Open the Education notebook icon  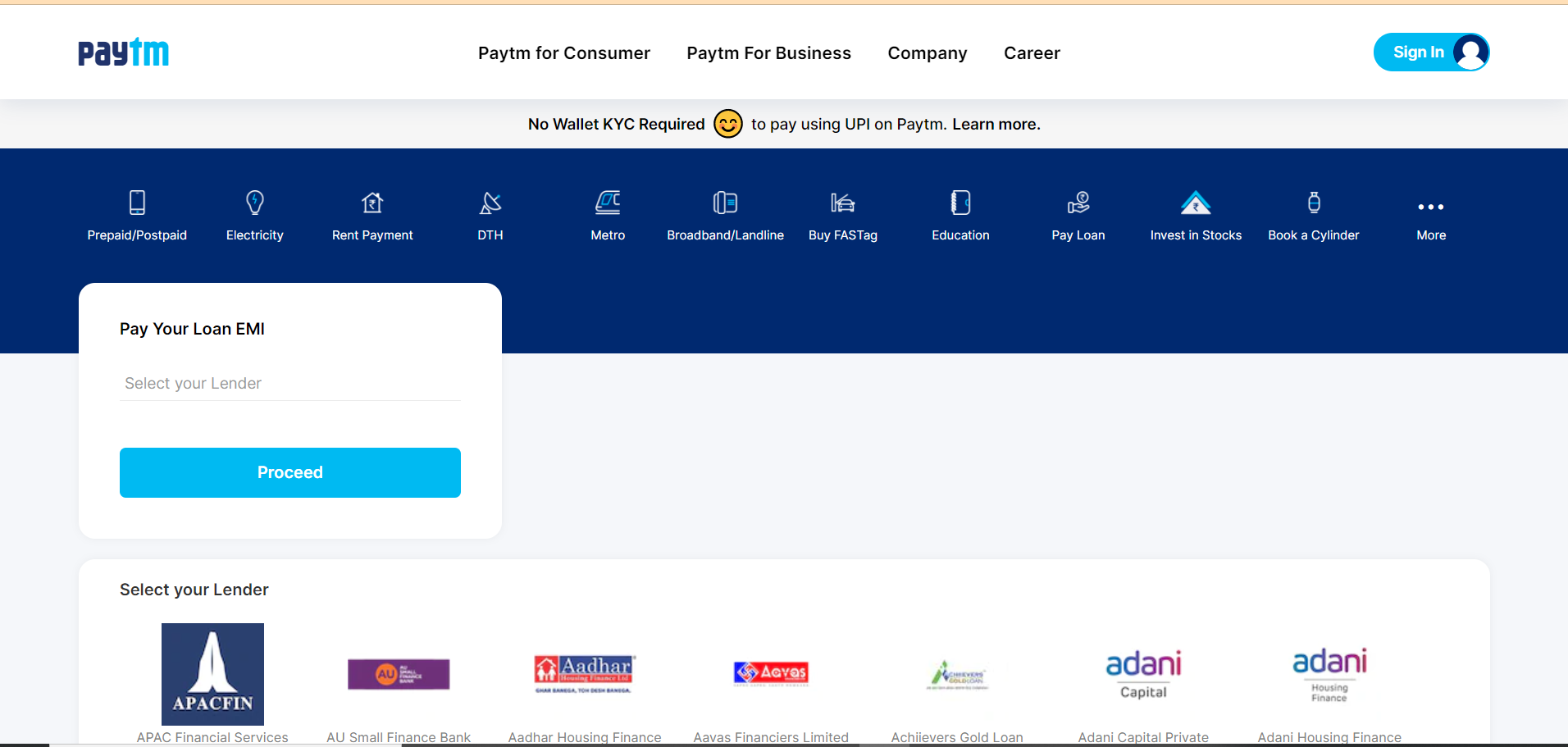(x=961, y=203)
